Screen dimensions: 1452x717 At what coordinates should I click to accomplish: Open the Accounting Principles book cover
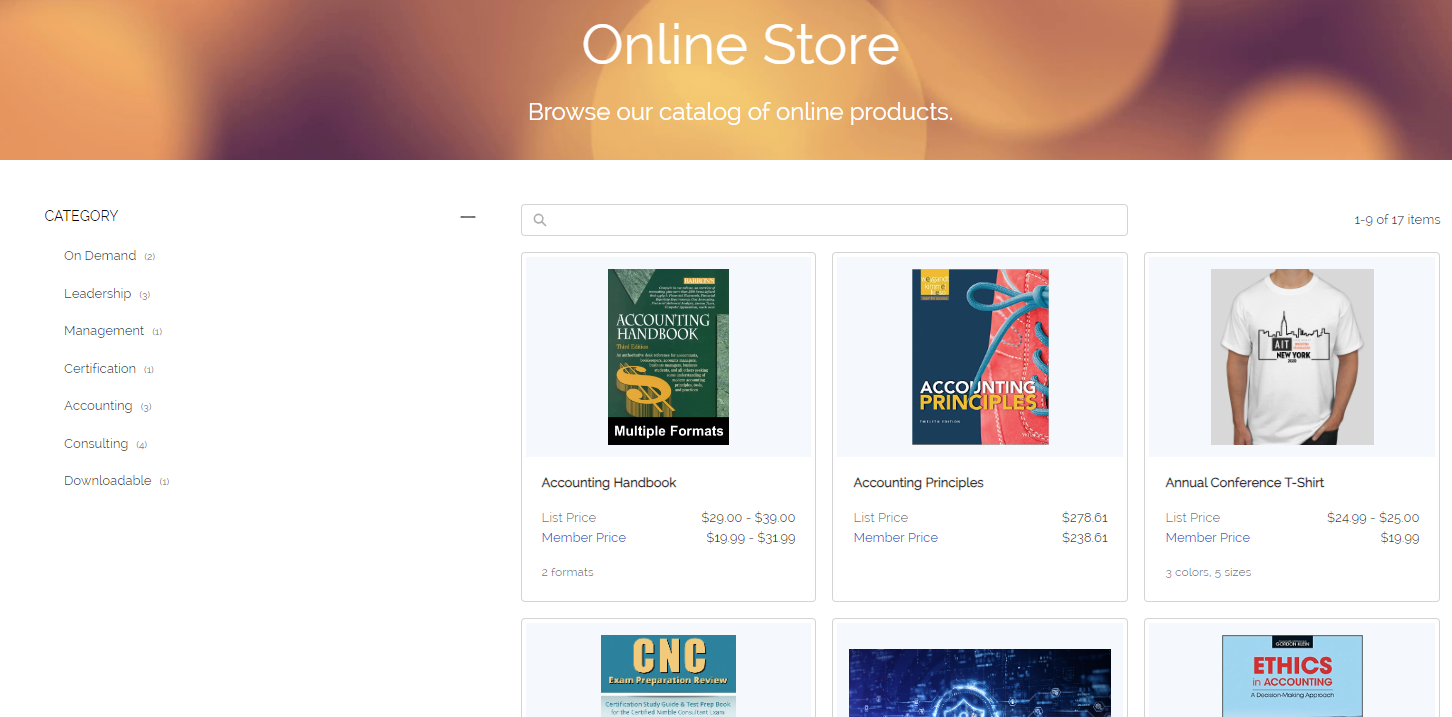click(980, 357)
